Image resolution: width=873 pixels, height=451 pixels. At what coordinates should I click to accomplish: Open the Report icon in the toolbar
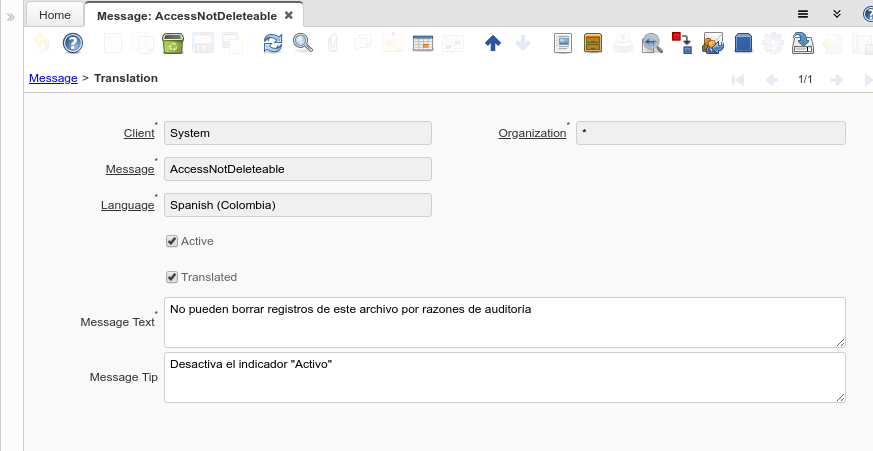pos(562,43)
